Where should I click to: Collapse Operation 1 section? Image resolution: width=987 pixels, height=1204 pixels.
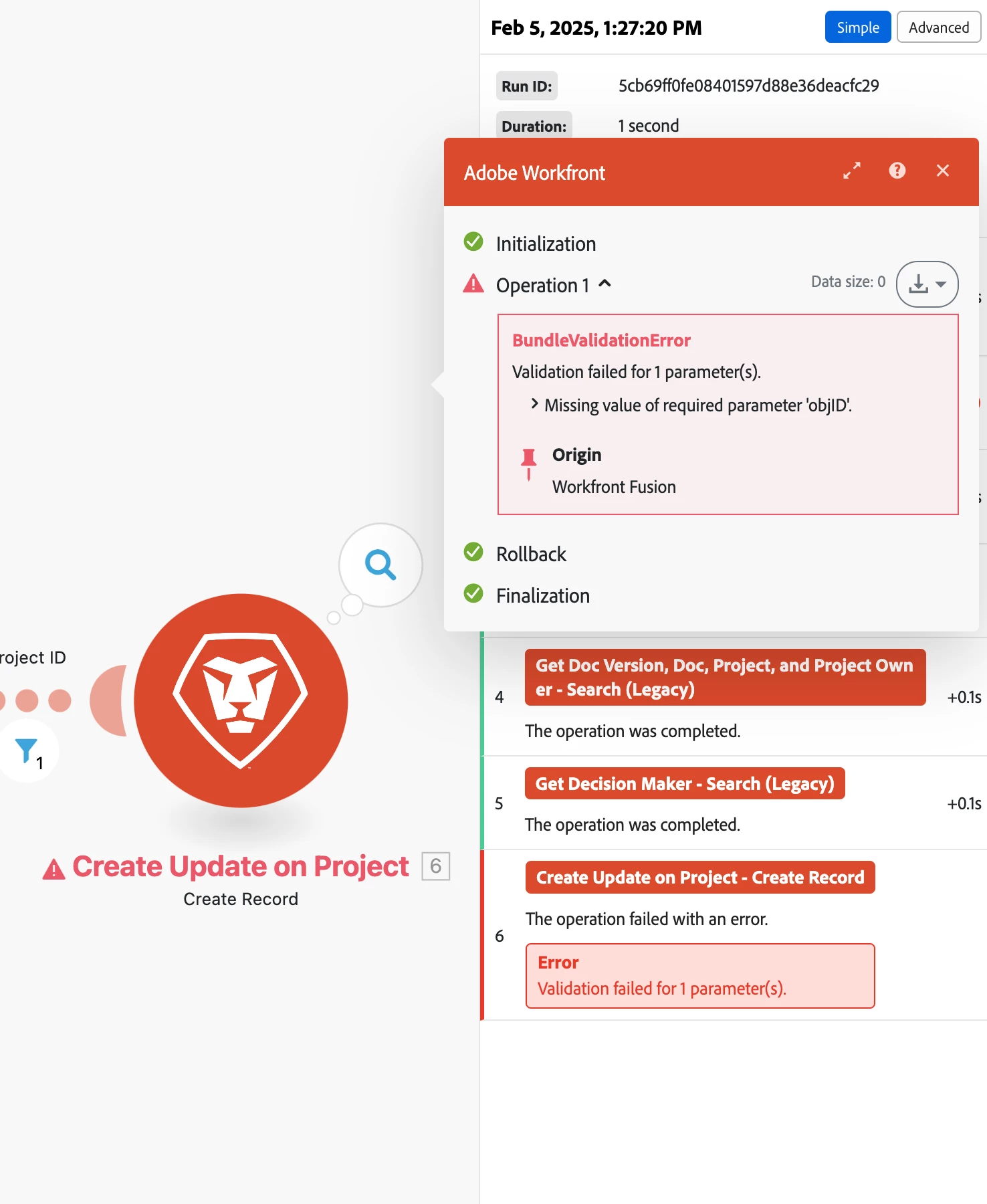605,284
